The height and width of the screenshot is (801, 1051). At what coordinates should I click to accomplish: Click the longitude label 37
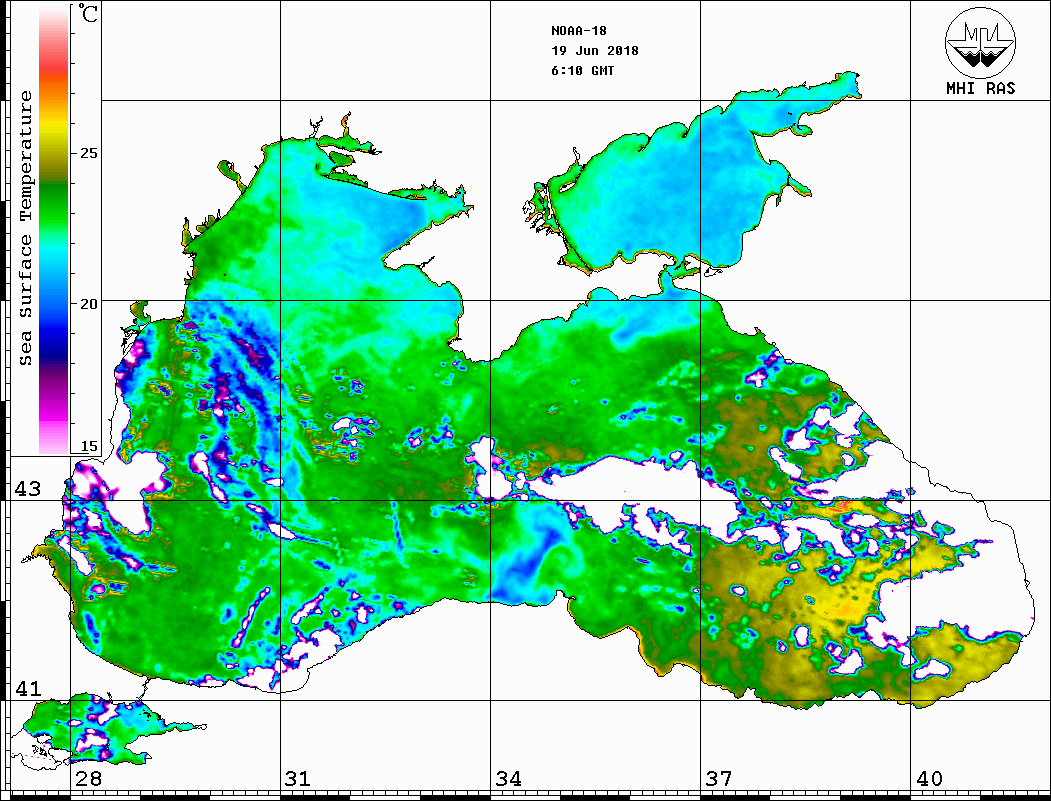pos(719,778)
